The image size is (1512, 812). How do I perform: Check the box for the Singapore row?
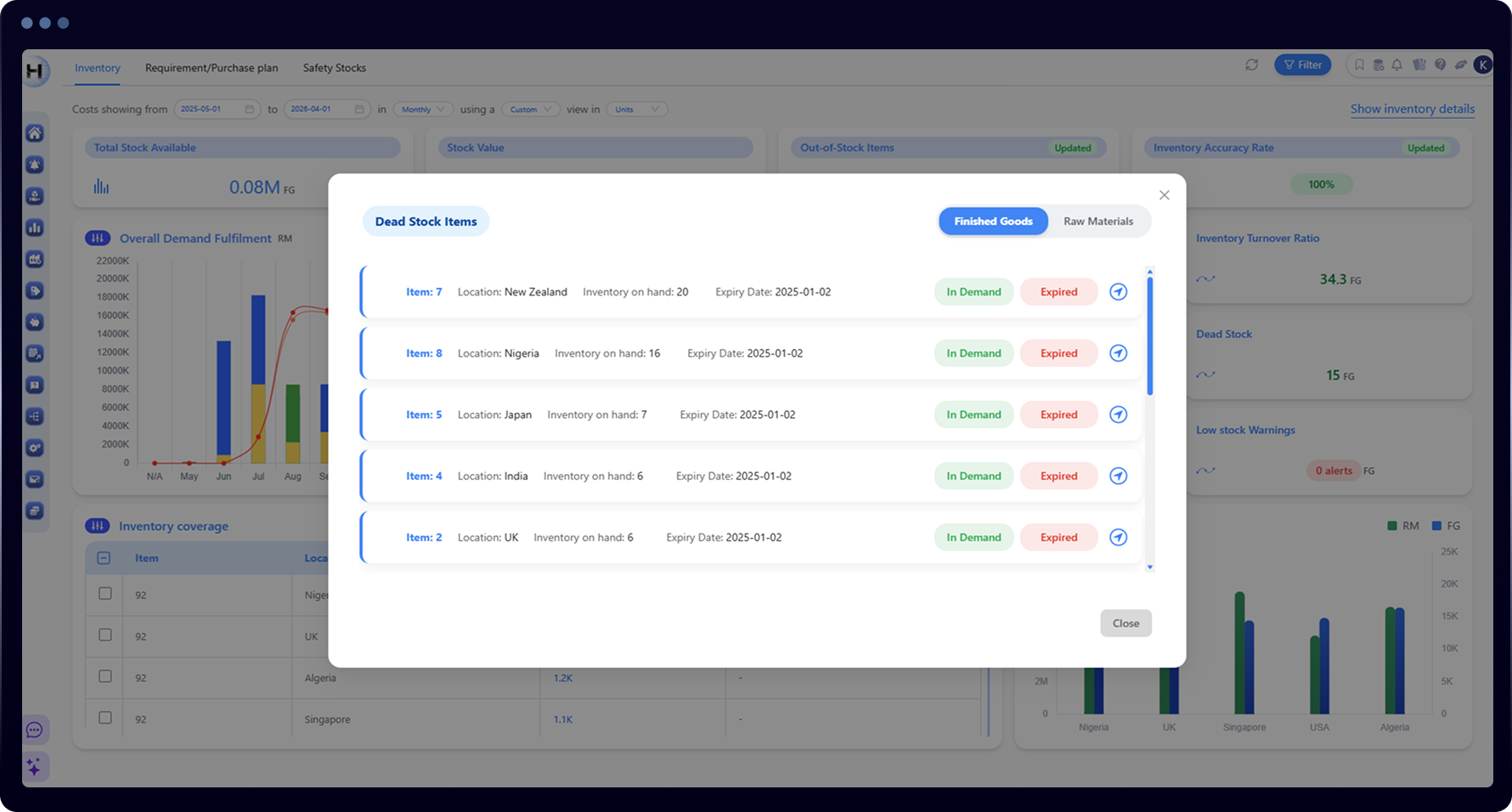pyautogui.click(x=105, y=718)
